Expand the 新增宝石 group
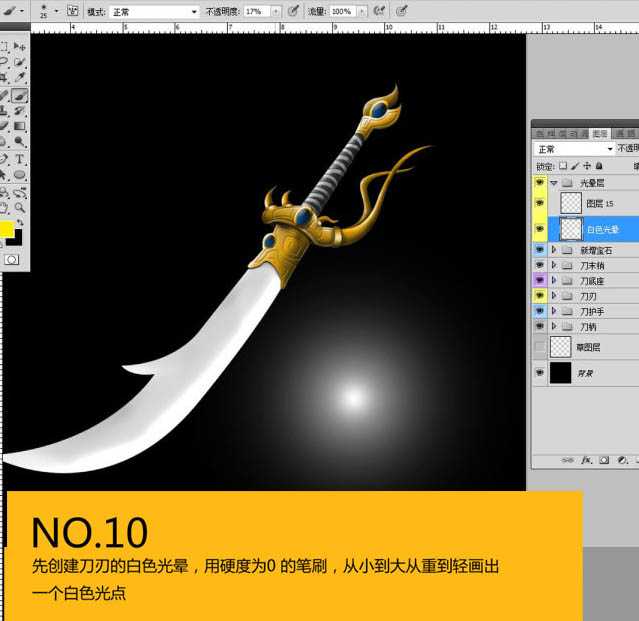 554,249
